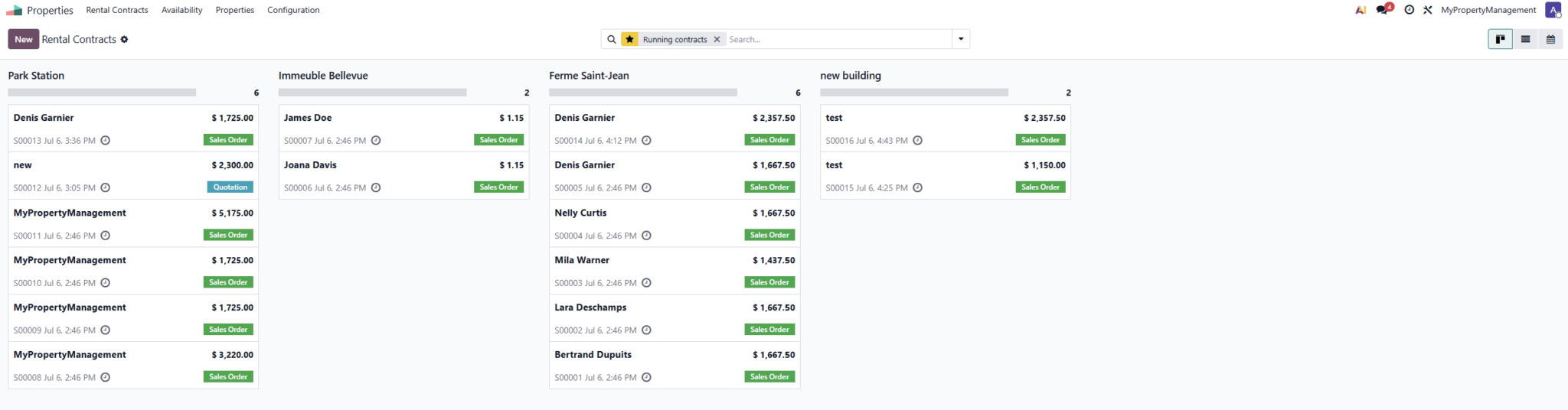Open activity clock on S00013 card
The height and width of the screenshot is (410, 1568).
[106, 141]
